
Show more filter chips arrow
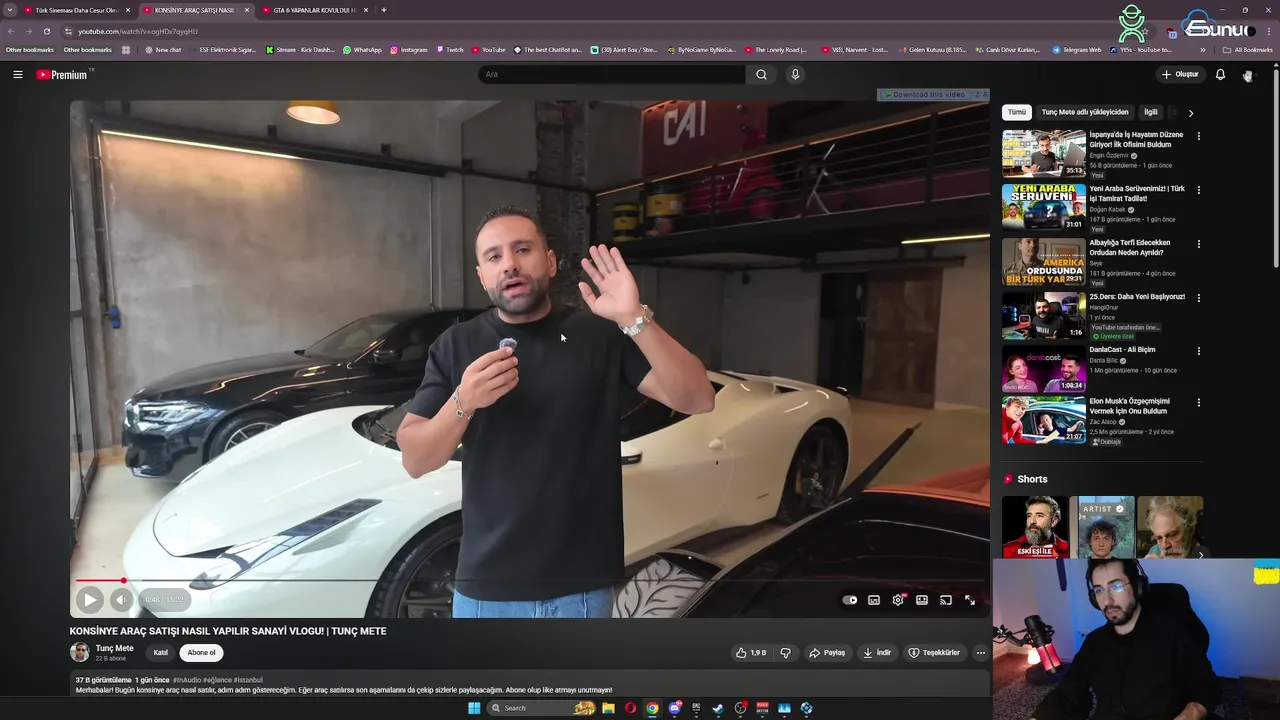point(1190,113)
